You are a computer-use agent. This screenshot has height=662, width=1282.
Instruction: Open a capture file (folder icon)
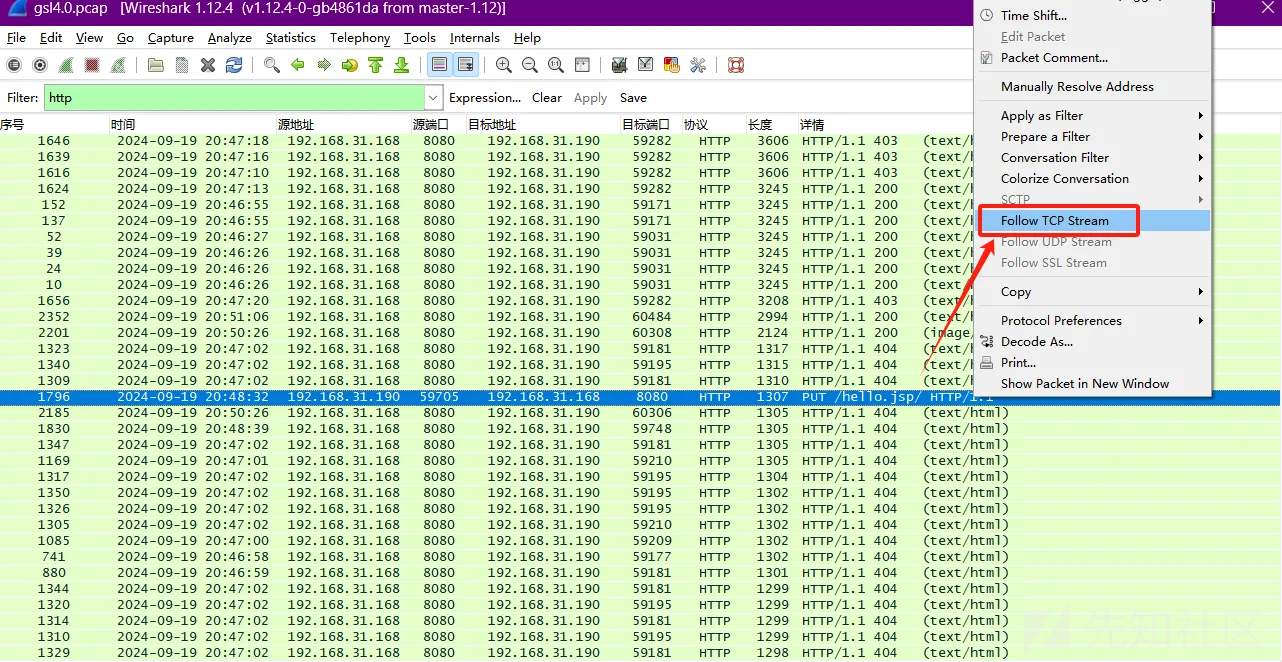click(155, 65)
